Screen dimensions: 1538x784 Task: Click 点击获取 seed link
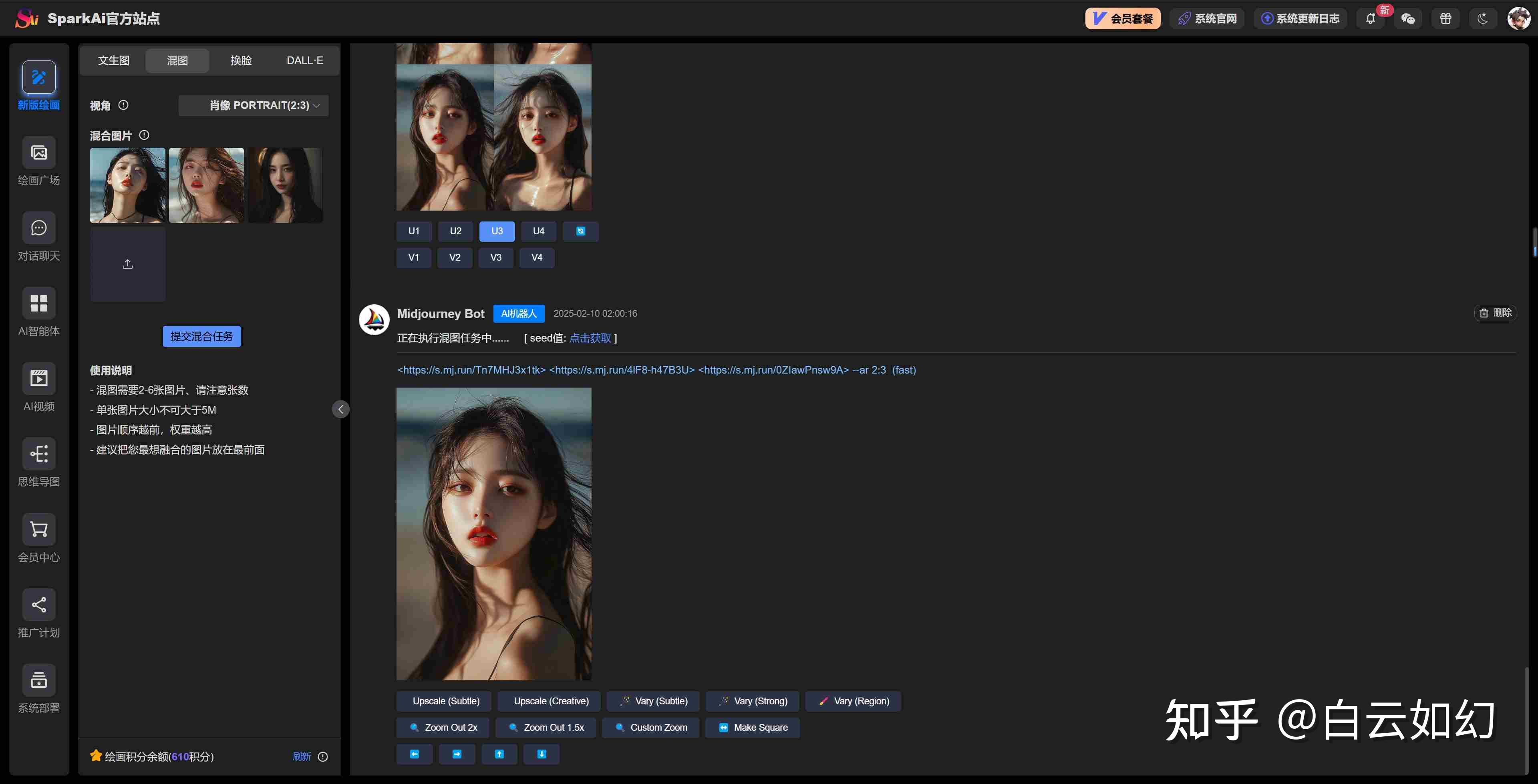pos(590,338)
